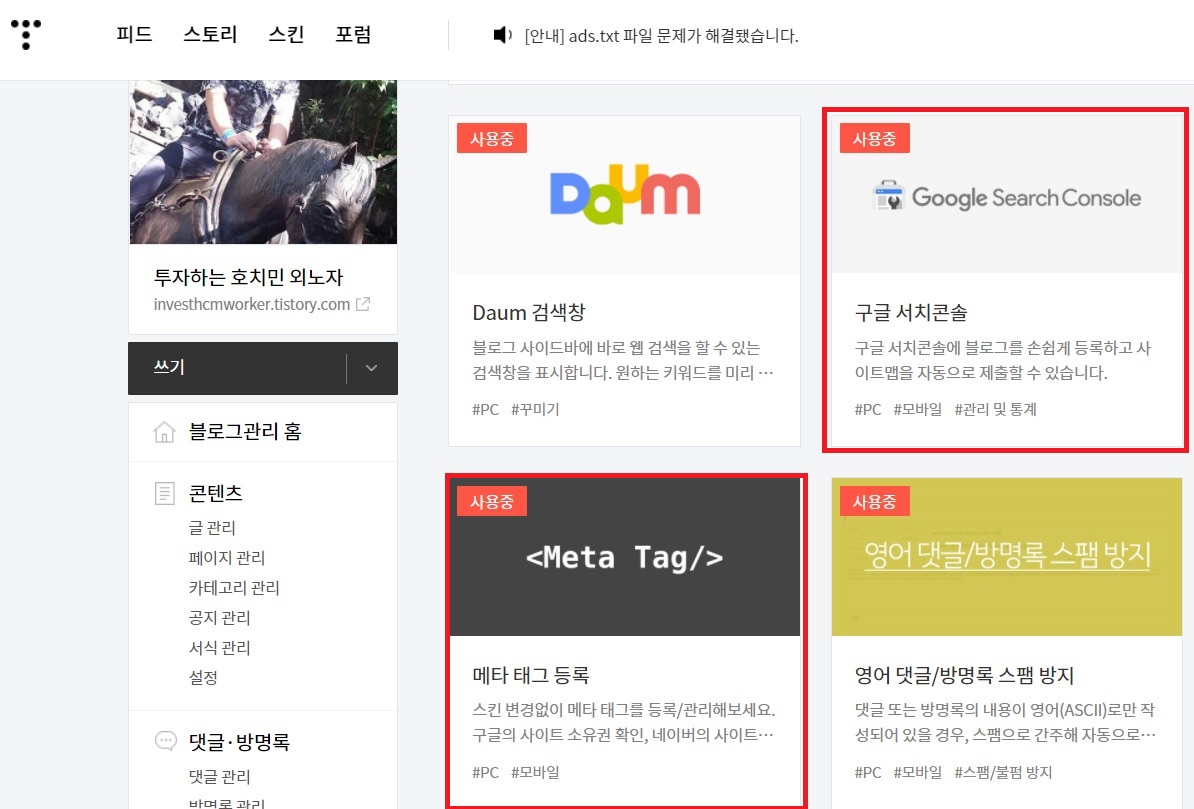Open the 콘텐츠 section
This screenshot has height=809, width=1194.
pyautogui.click(x=215, y=493)
